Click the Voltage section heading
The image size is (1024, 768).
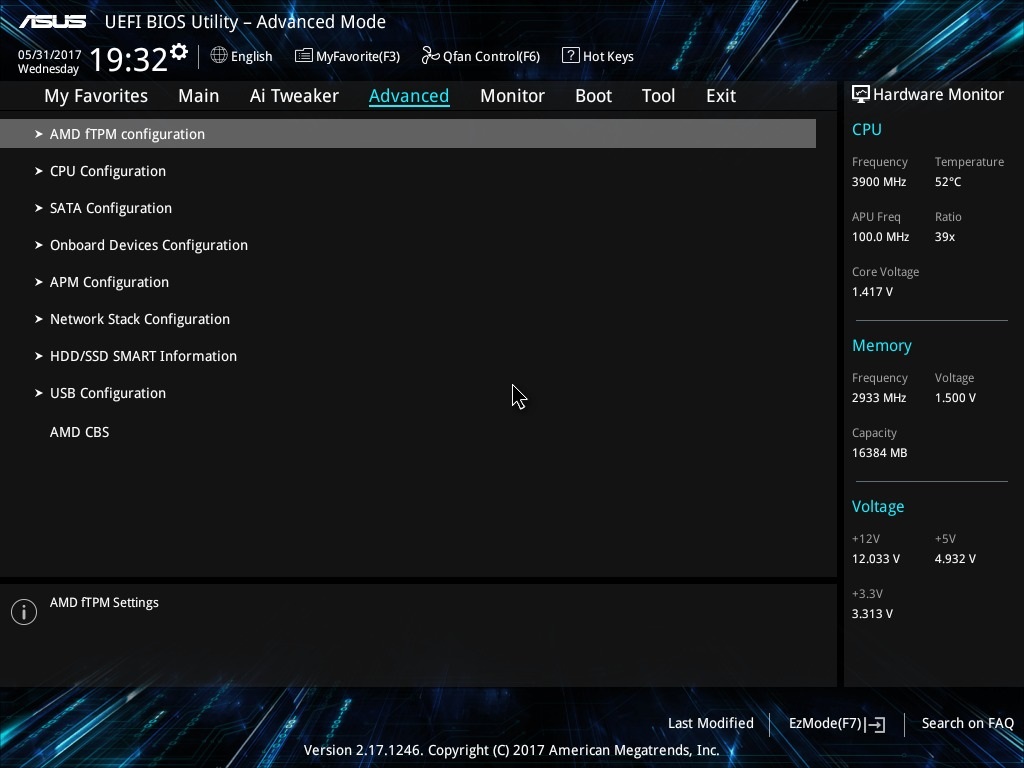point(878,507)
